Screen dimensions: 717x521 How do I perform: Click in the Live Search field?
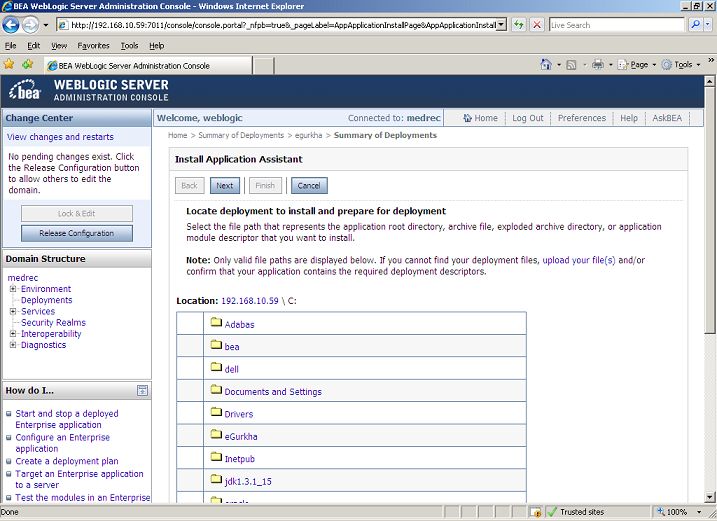616,25
